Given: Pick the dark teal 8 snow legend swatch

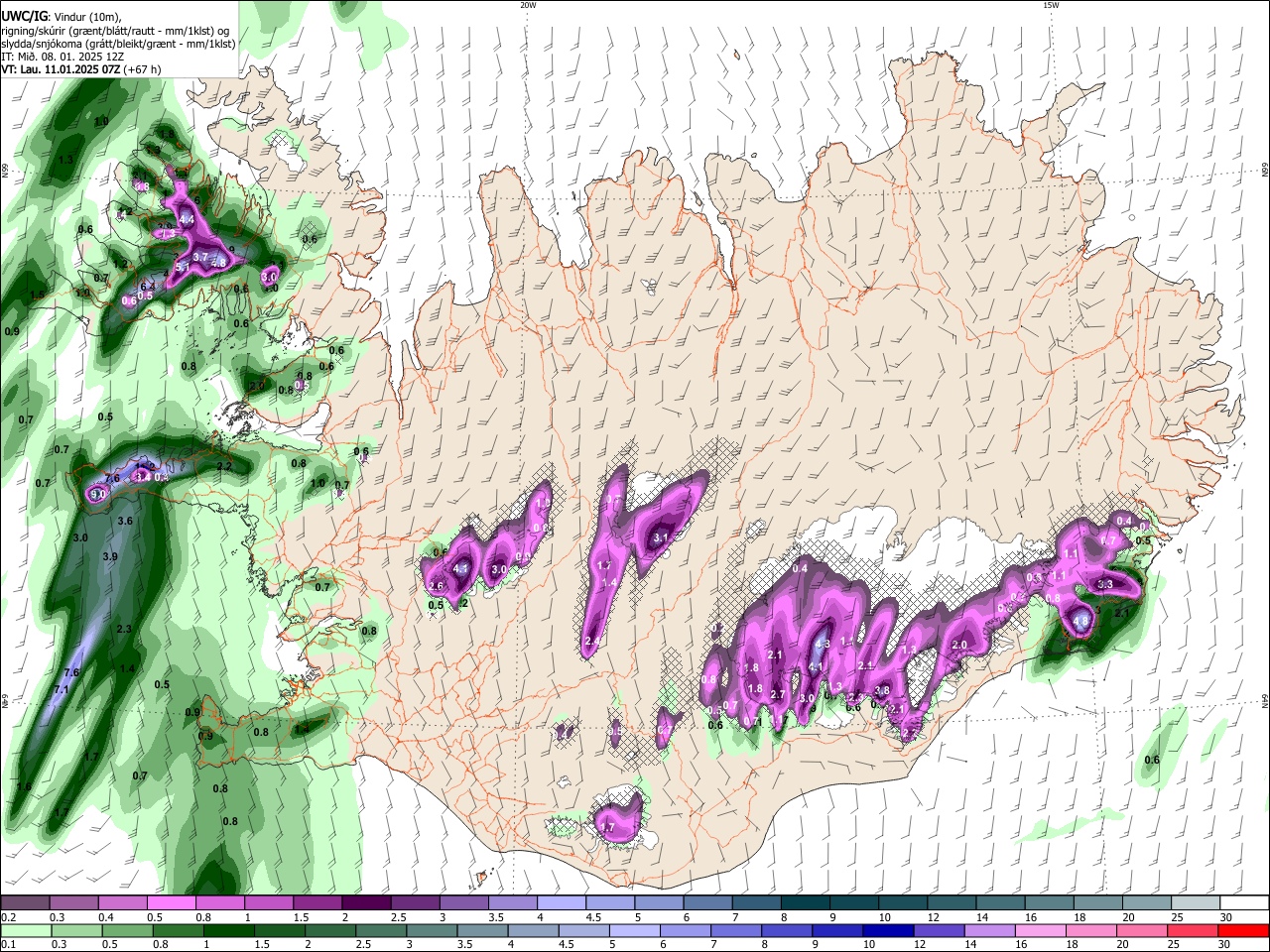Looking at the screenshot, I should [804, 902].
